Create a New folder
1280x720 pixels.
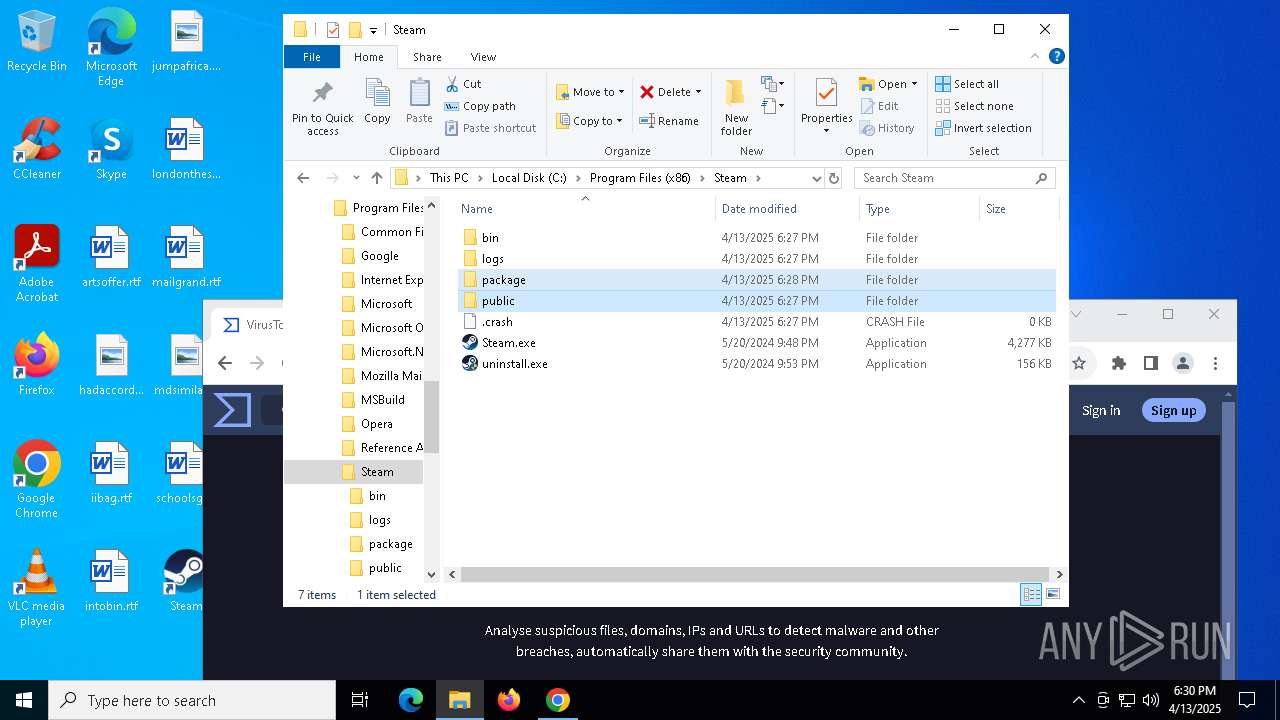coord(736,108)
